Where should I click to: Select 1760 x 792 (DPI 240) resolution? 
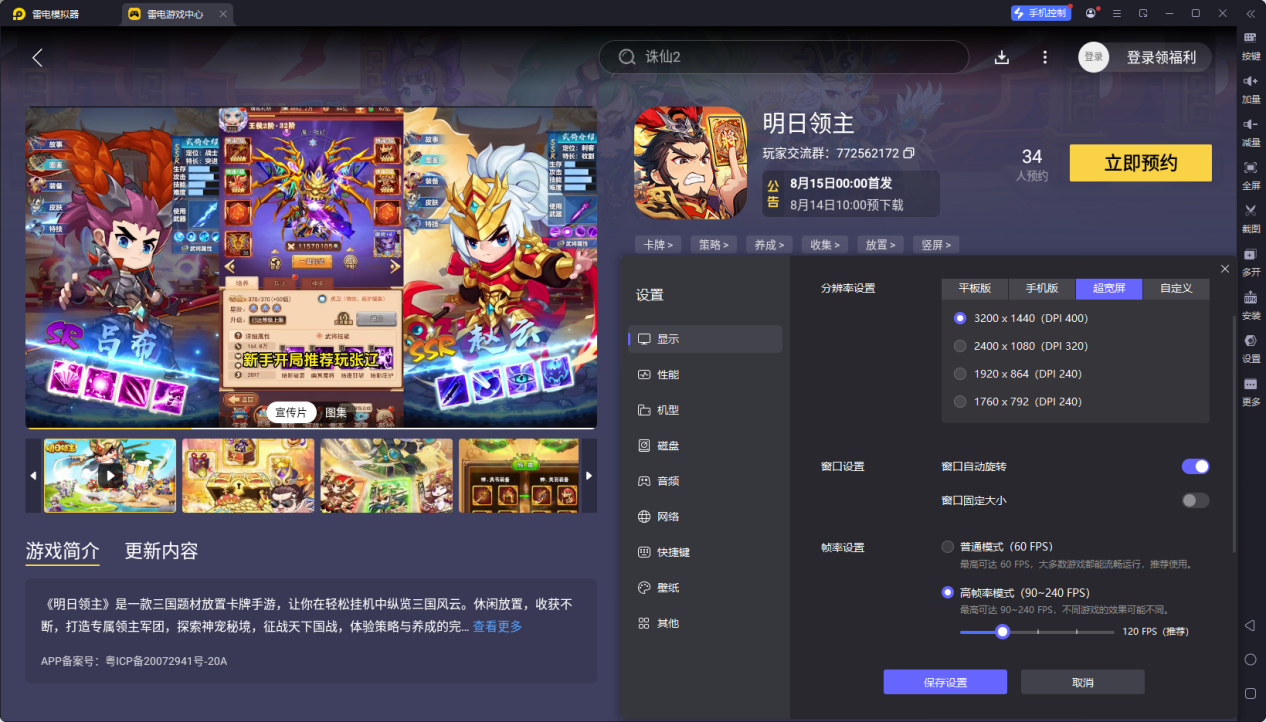[960, 402]
